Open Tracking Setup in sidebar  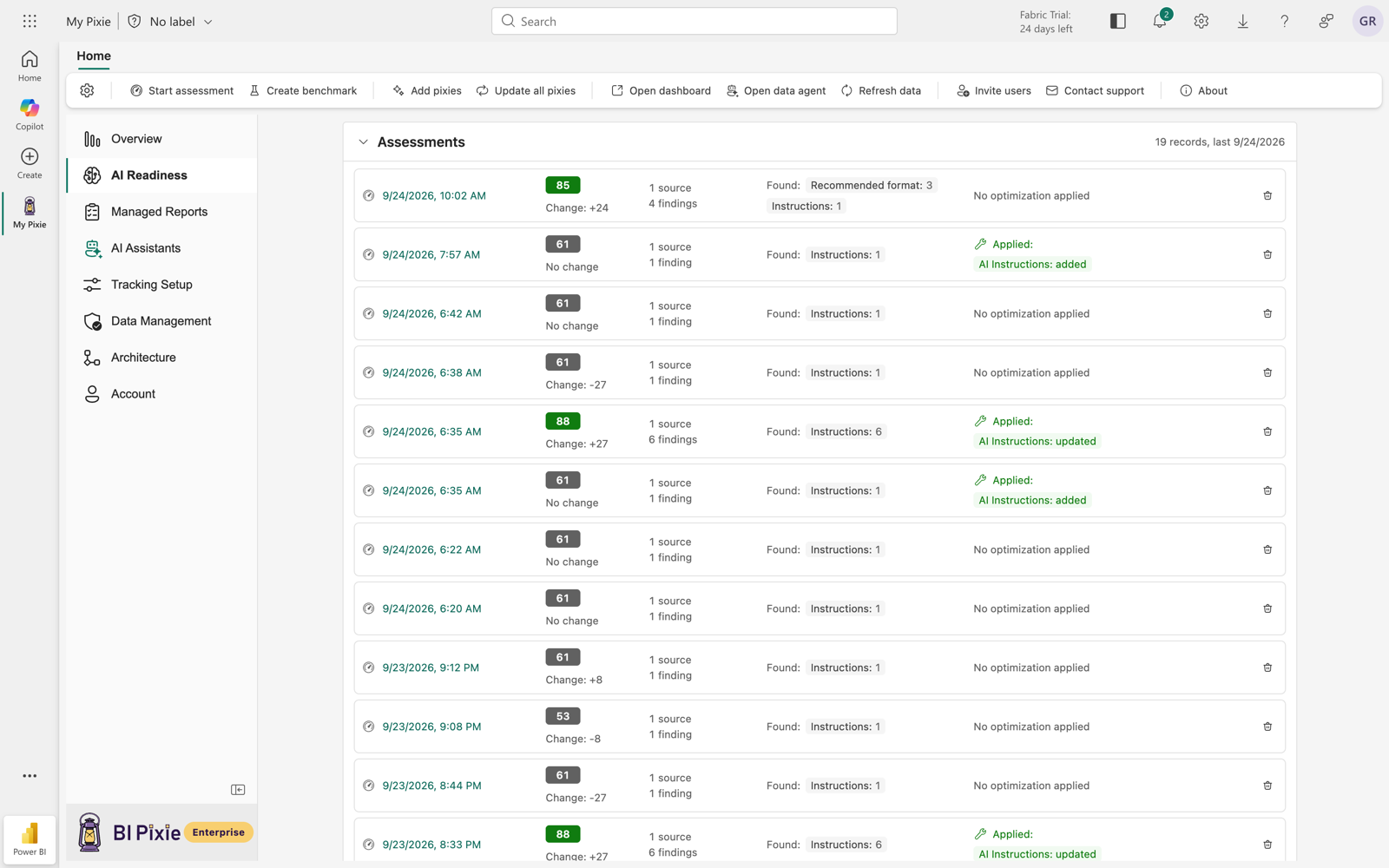coord(161,285)
